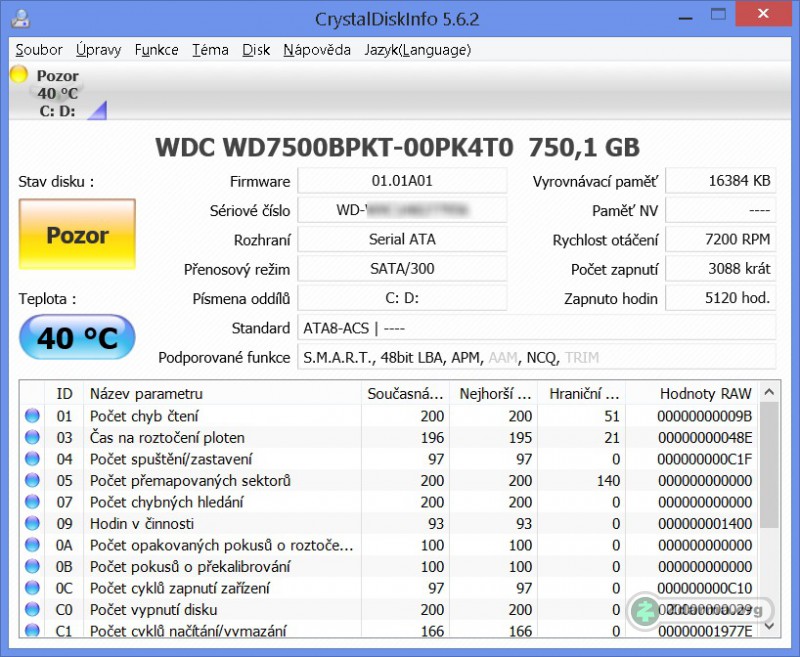This screenshot has height=657, width=800.
Task: Click the Písmena oddílů field showing C: D:
Action: point(402,298)
